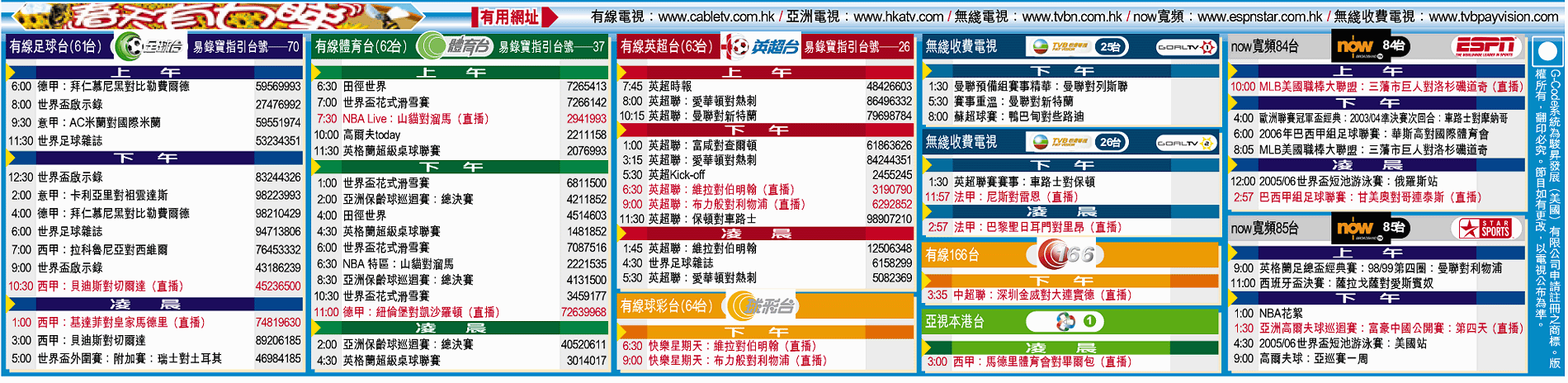Click the Cable Football Channel 6 logo
This screenshot has height=383, width=1568.
(x=149, y=47)
